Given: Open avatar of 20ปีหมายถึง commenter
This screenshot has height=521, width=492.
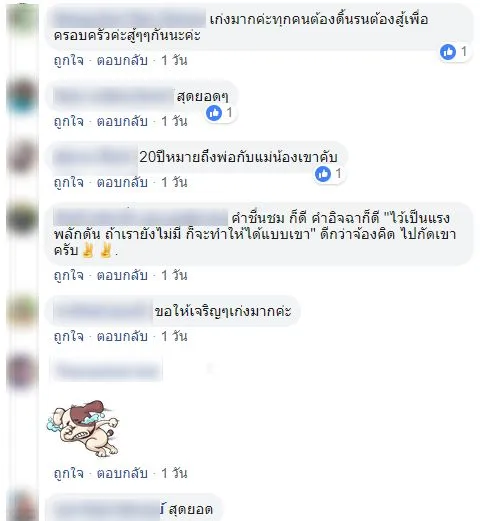Looking at the screenshot, I should tap(23, 157).
